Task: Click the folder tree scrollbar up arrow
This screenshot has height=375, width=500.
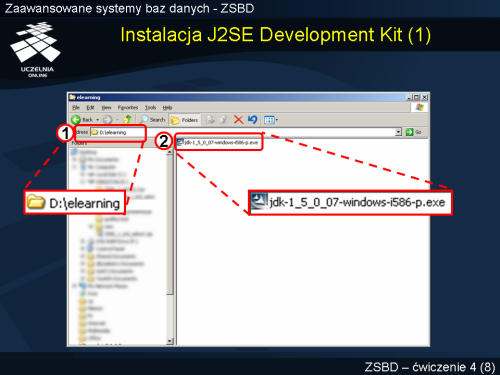Action: 170,152
